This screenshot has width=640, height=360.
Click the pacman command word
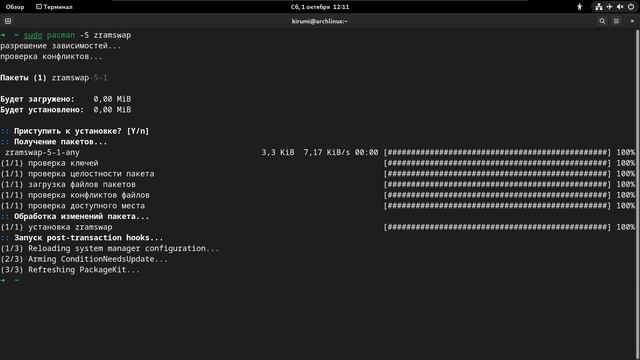[x=61, y=36]
